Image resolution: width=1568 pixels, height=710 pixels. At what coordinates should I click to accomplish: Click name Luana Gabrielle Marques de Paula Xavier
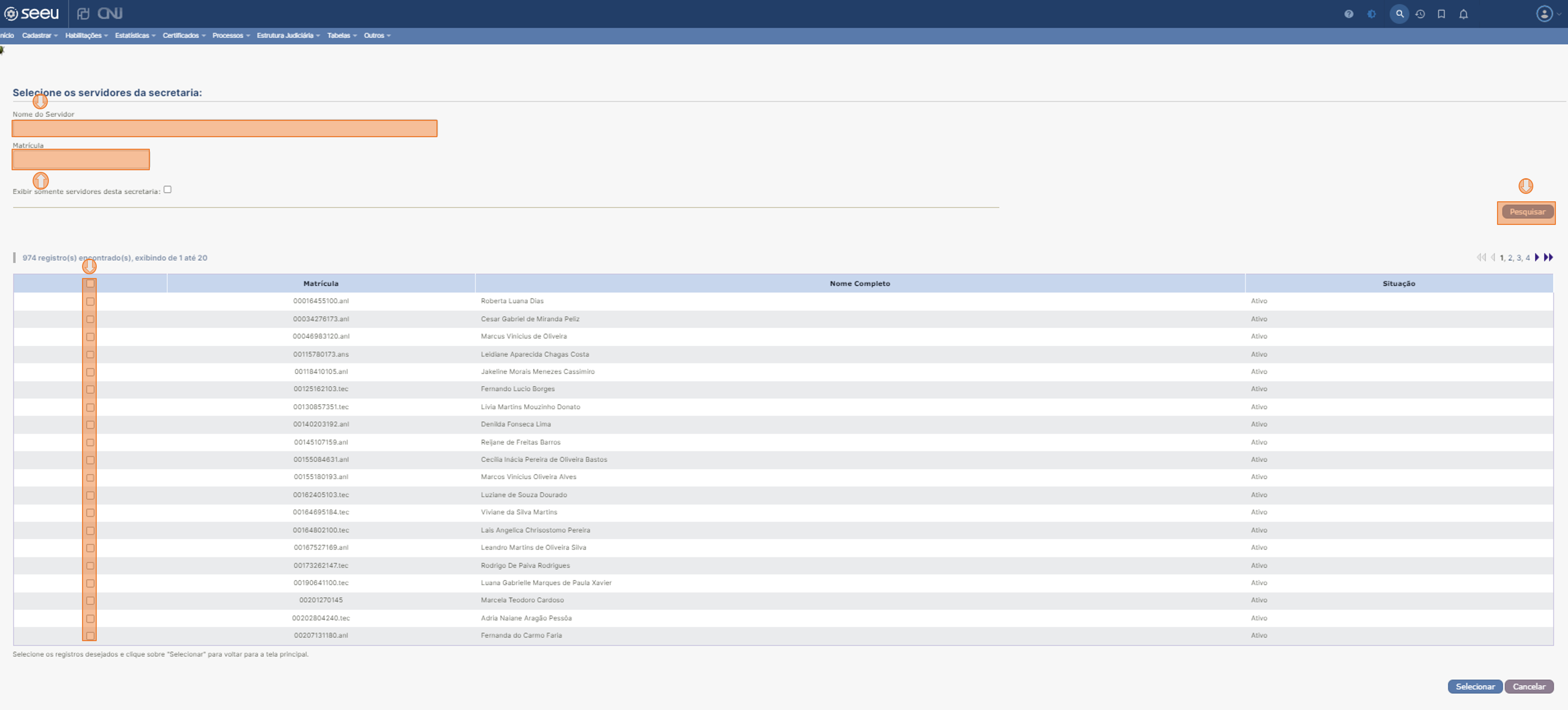pos(546,583)
